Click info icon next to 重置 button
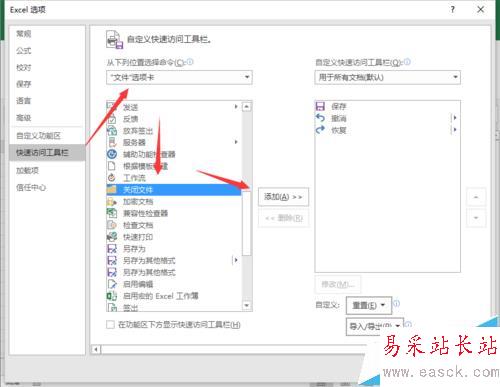This screenshot has width=500, height=387. point(396,304)
